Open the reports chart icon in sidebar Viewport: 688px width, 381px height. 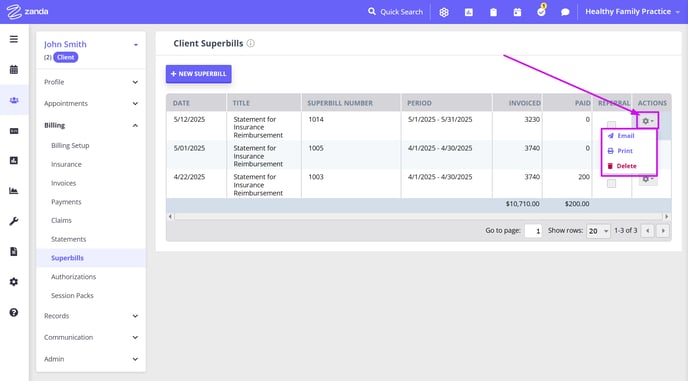pyautogui.click(x=14, y=190)
